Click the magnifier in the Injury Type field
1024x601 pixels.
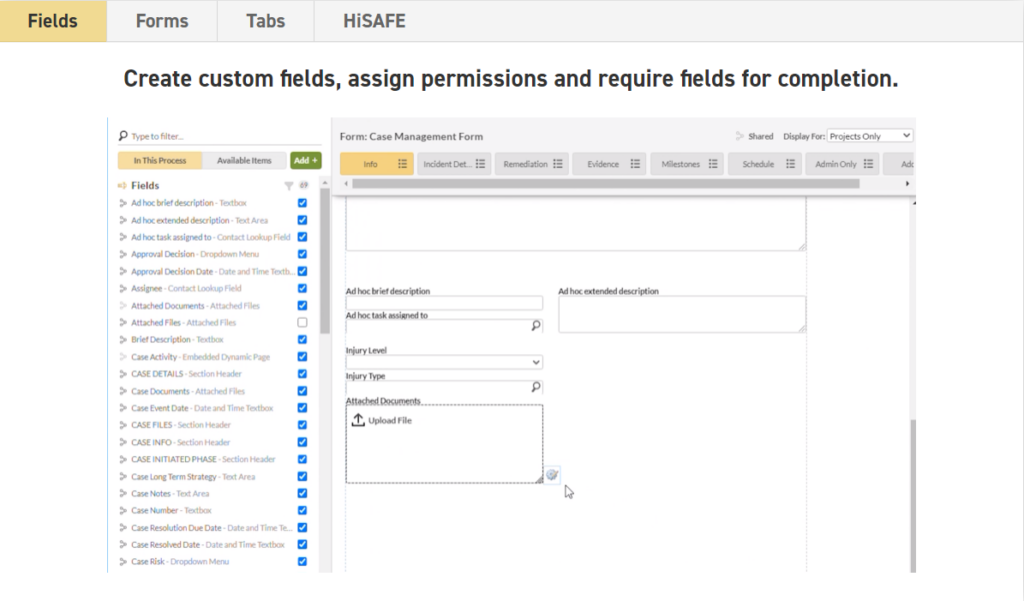point(535,386)
